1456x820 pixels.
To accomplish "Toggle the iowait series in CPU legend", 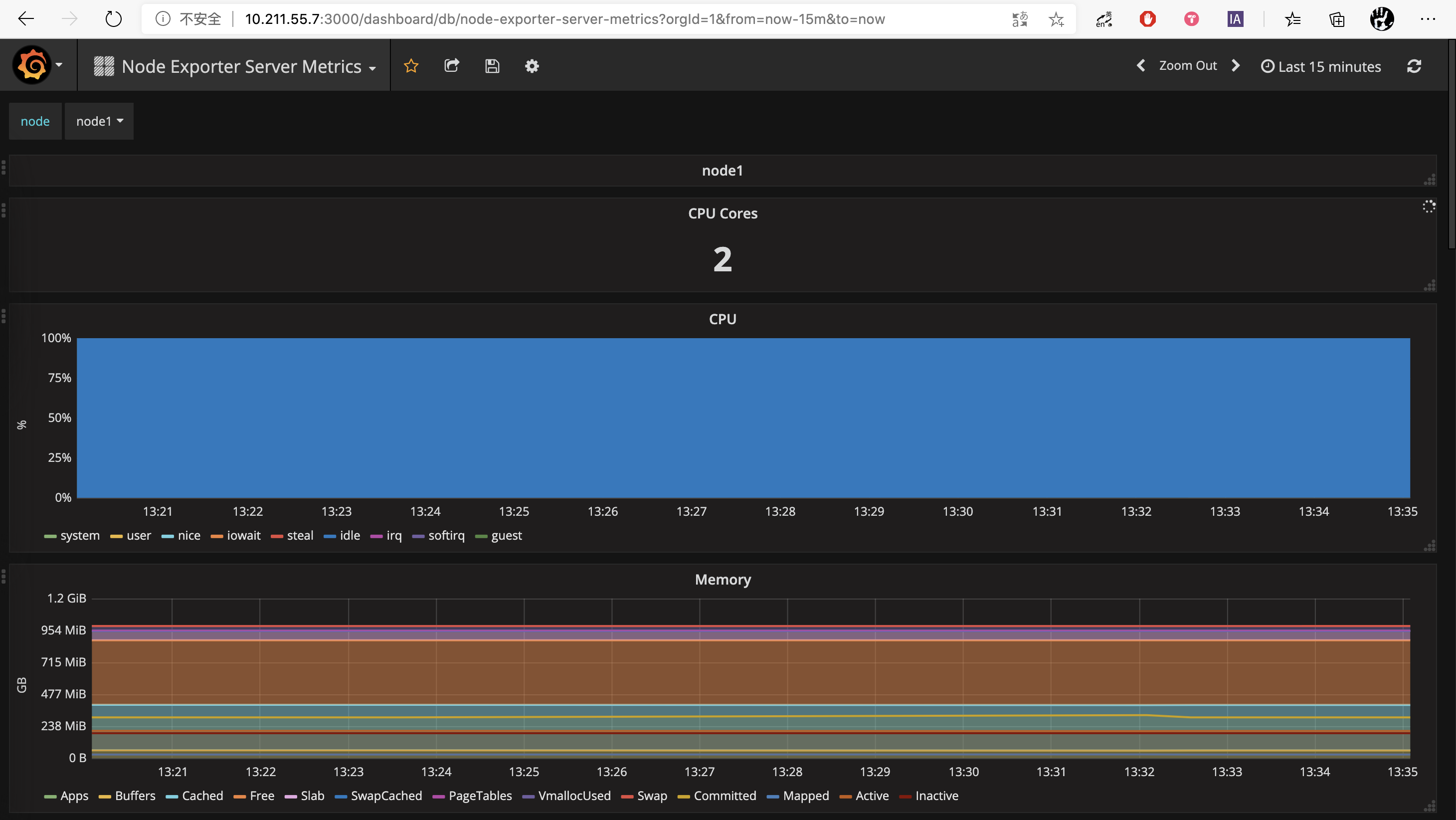I will tap(244, 536).
